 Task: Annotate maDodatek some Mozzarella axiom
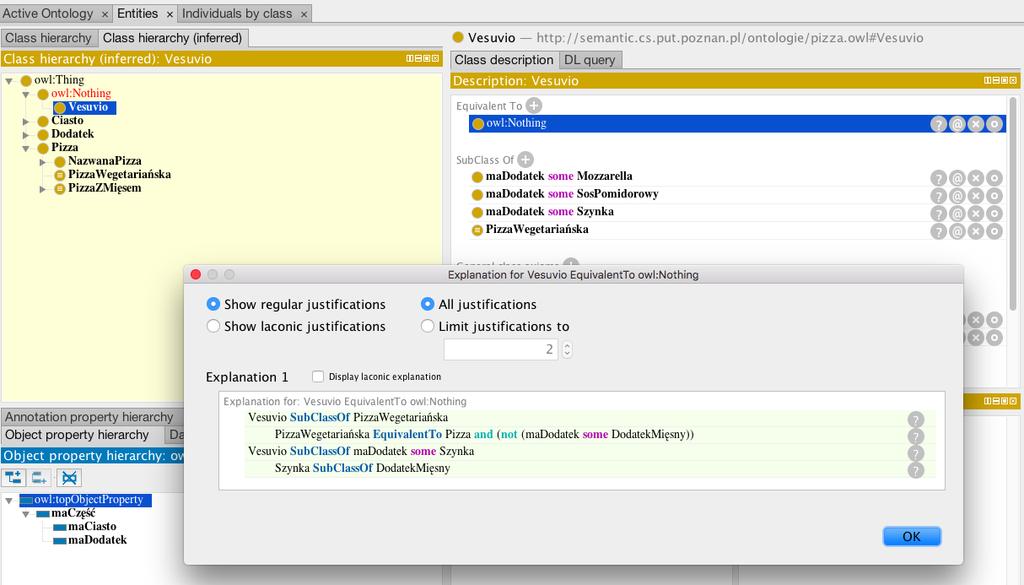[957, 178]
